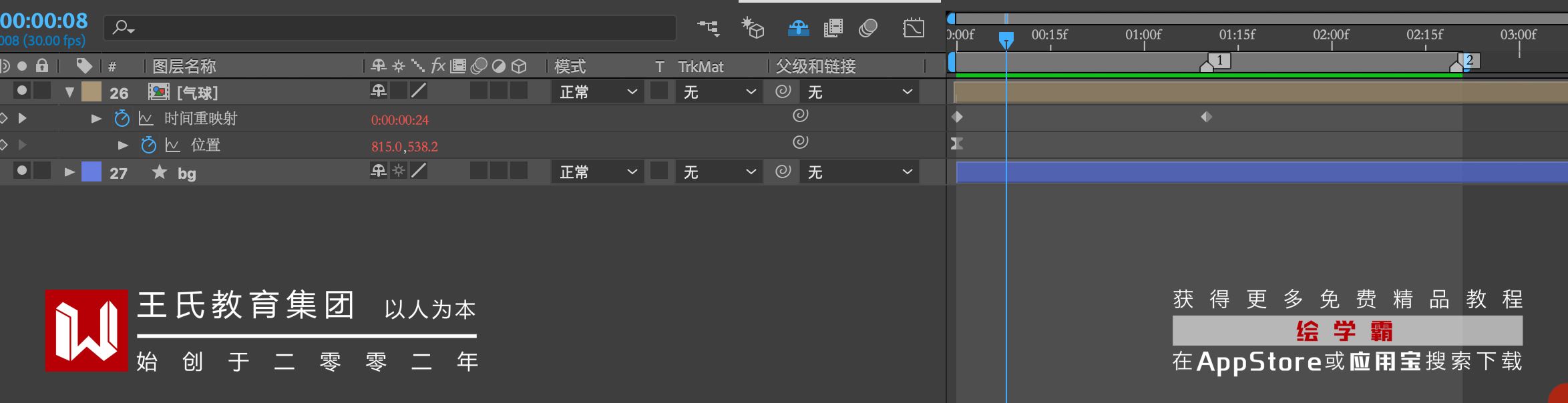Viewport: 1568px width, 403px height.
Task: Toggle the shy switch on 气球 layer
Action: [379, 90]
